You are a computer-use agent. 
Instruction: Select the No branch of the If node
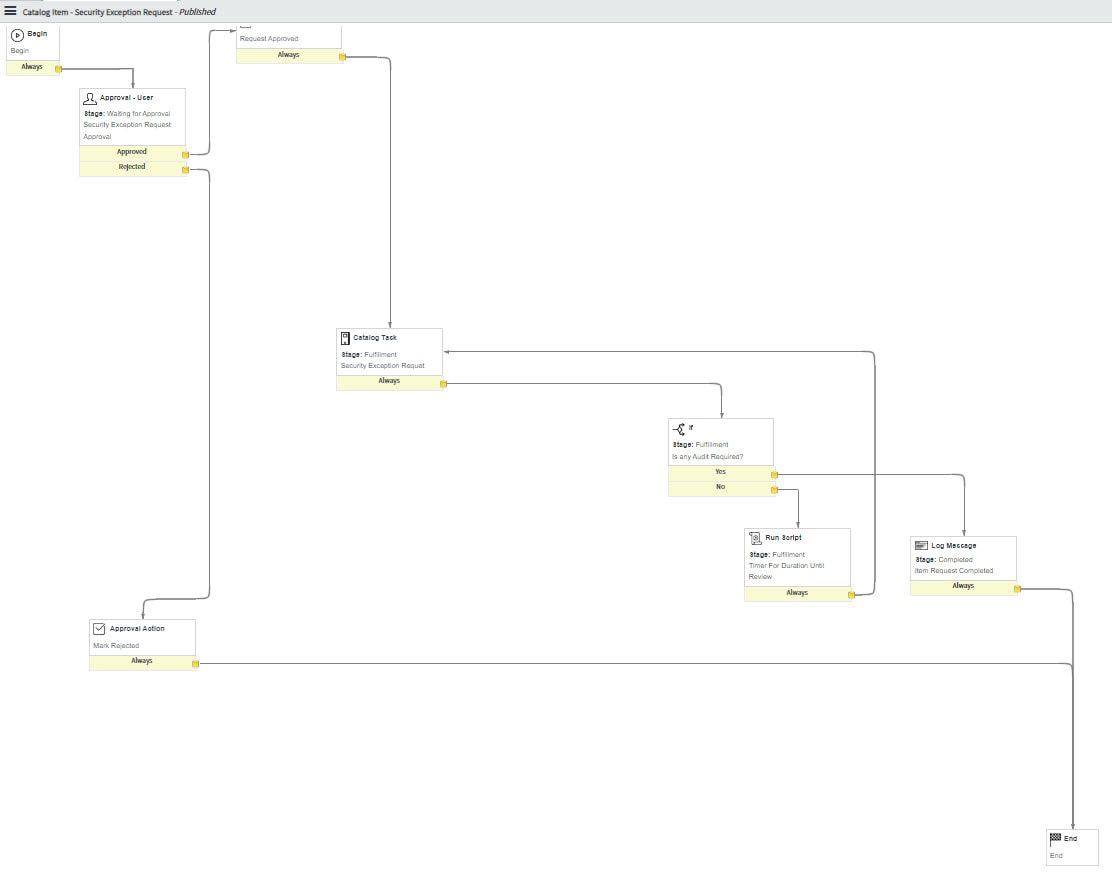(720, 486)
